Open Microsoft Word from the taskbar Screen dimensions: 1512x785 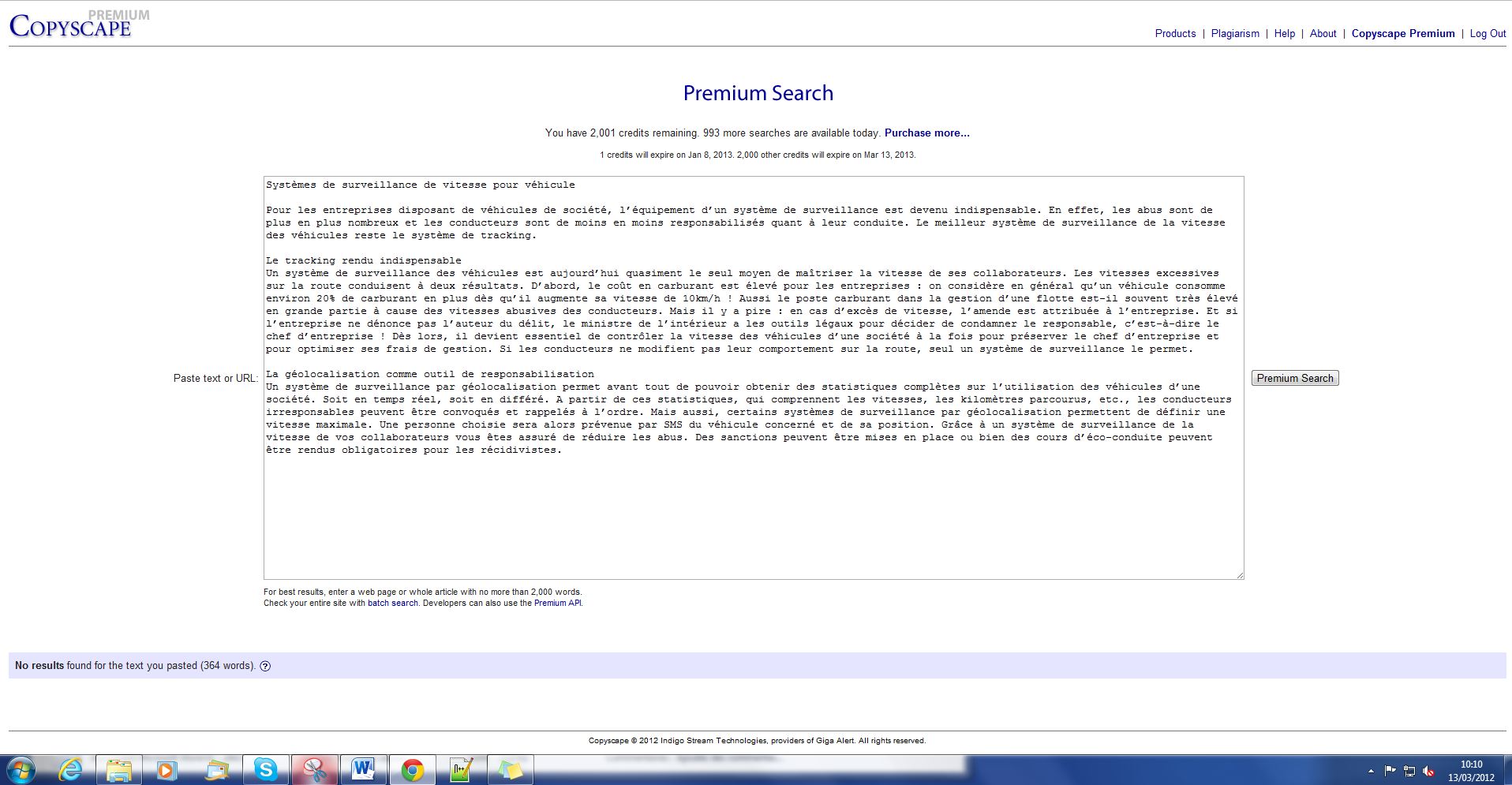pos(363,769)
